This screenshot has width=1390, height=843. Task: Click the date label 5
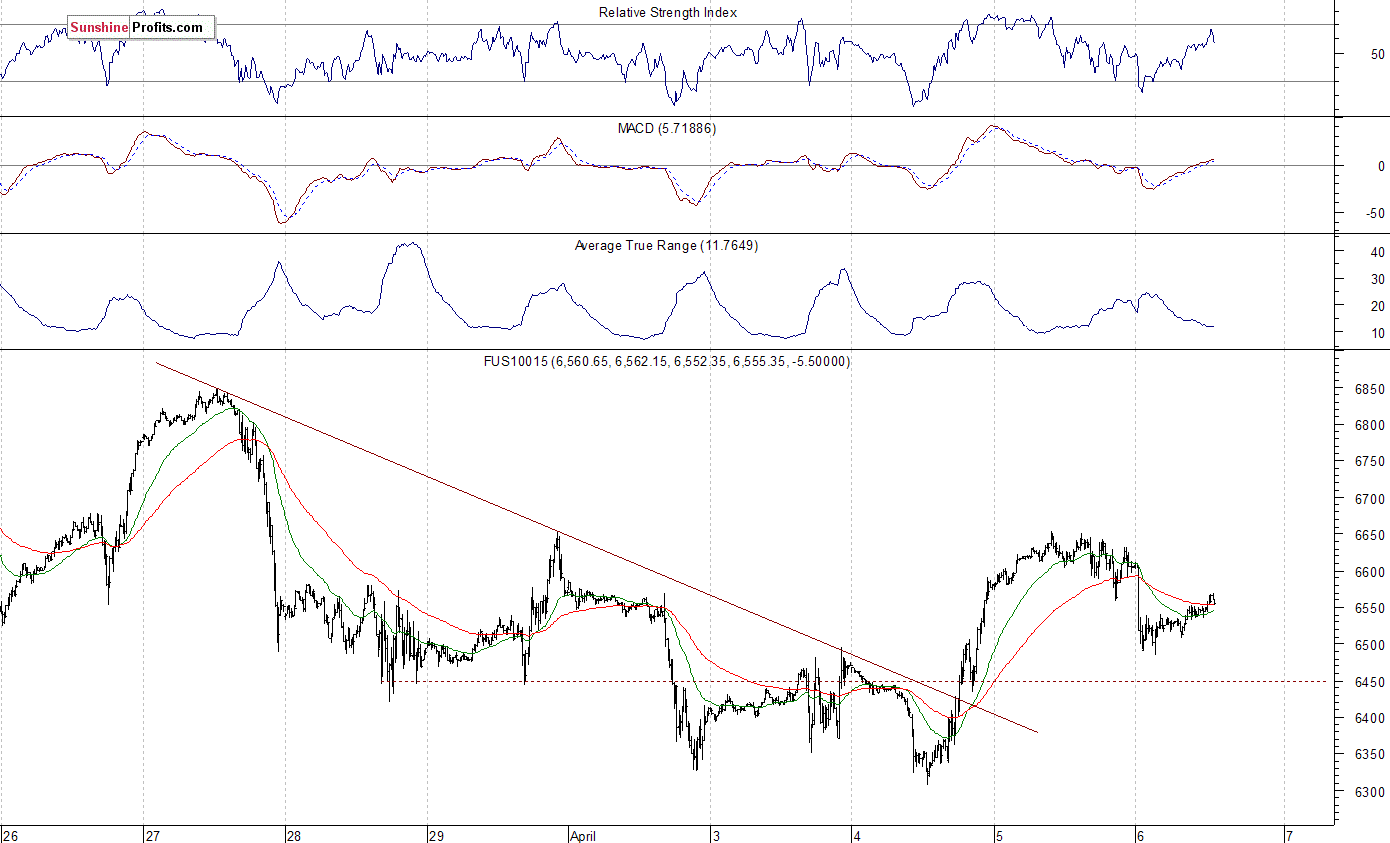click(x=1001, y=835)
